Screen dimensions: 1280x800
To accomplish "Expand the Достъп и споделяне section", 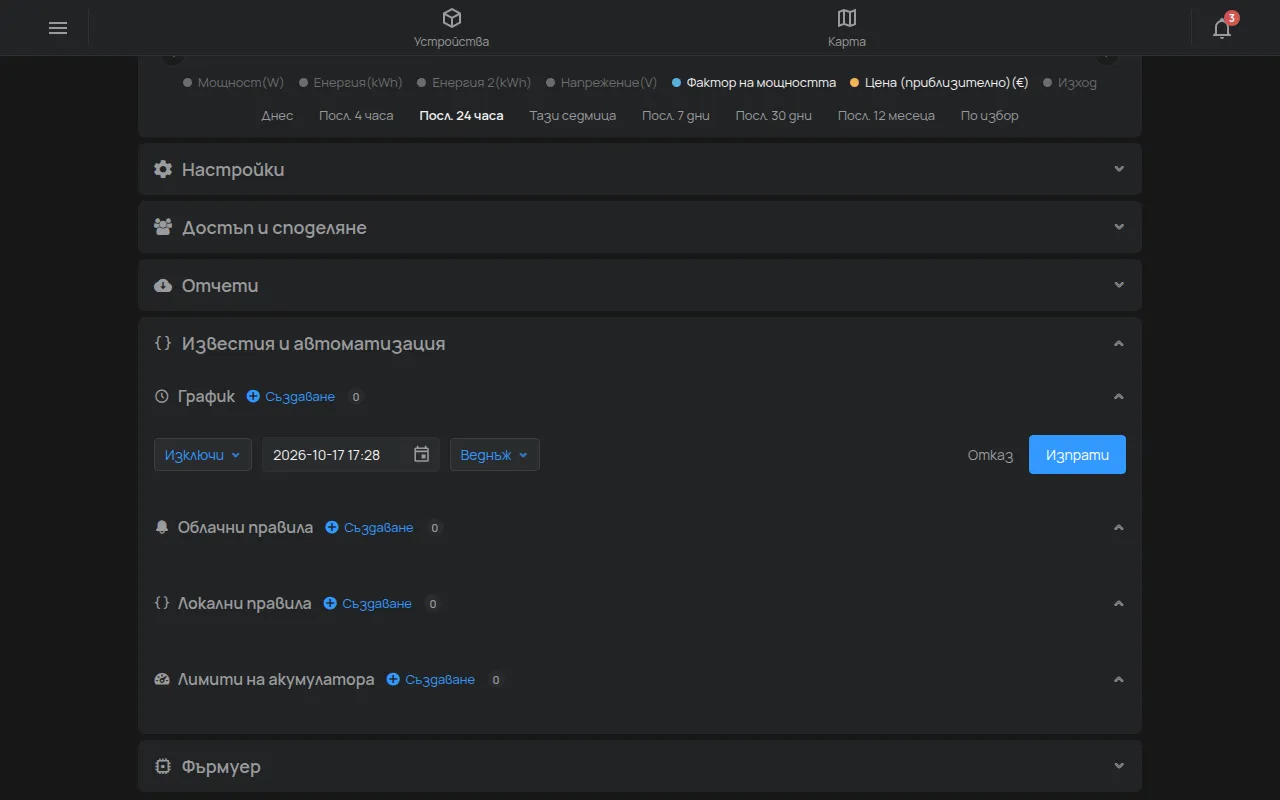I will (640, 227).
